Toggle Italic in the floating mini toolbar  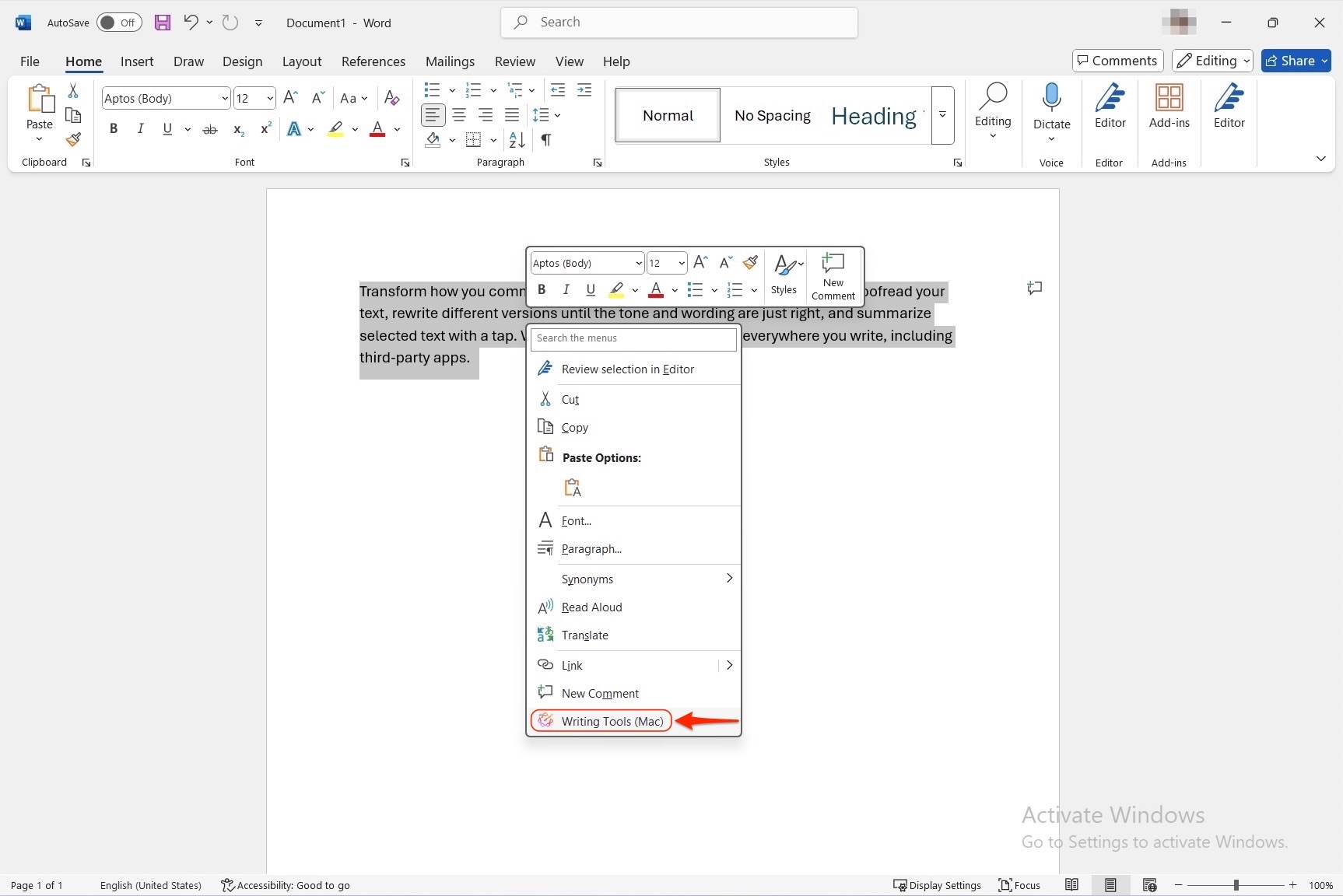tap(566, 290)
